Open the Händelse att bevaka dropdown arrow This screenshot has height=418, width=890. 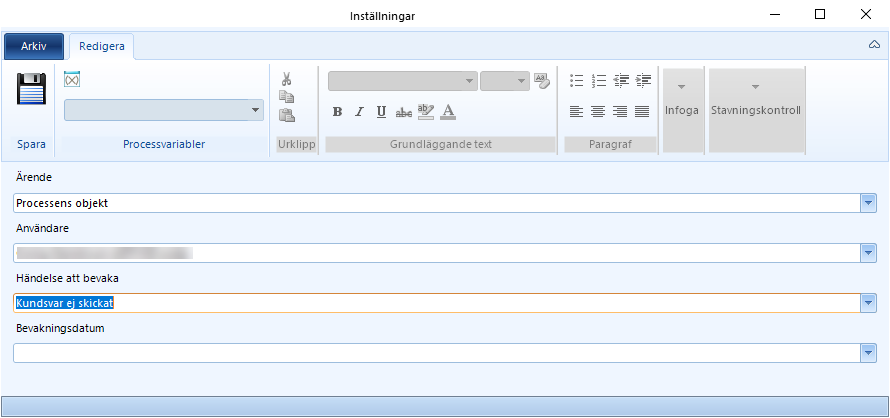tap(868, 303)
